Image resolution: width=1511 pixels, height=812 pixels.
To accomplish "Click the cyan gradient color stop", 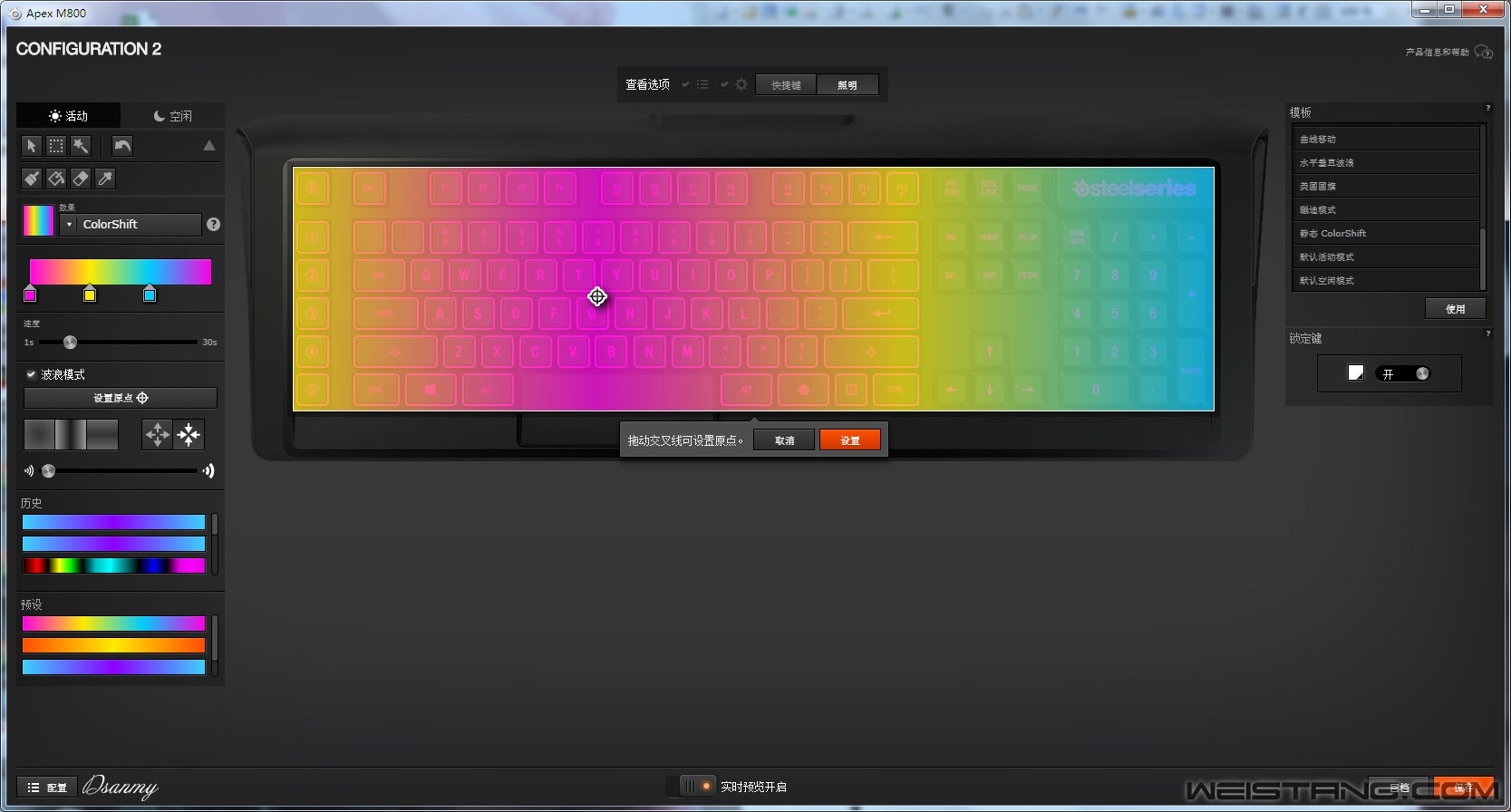I will click(150, 294).
